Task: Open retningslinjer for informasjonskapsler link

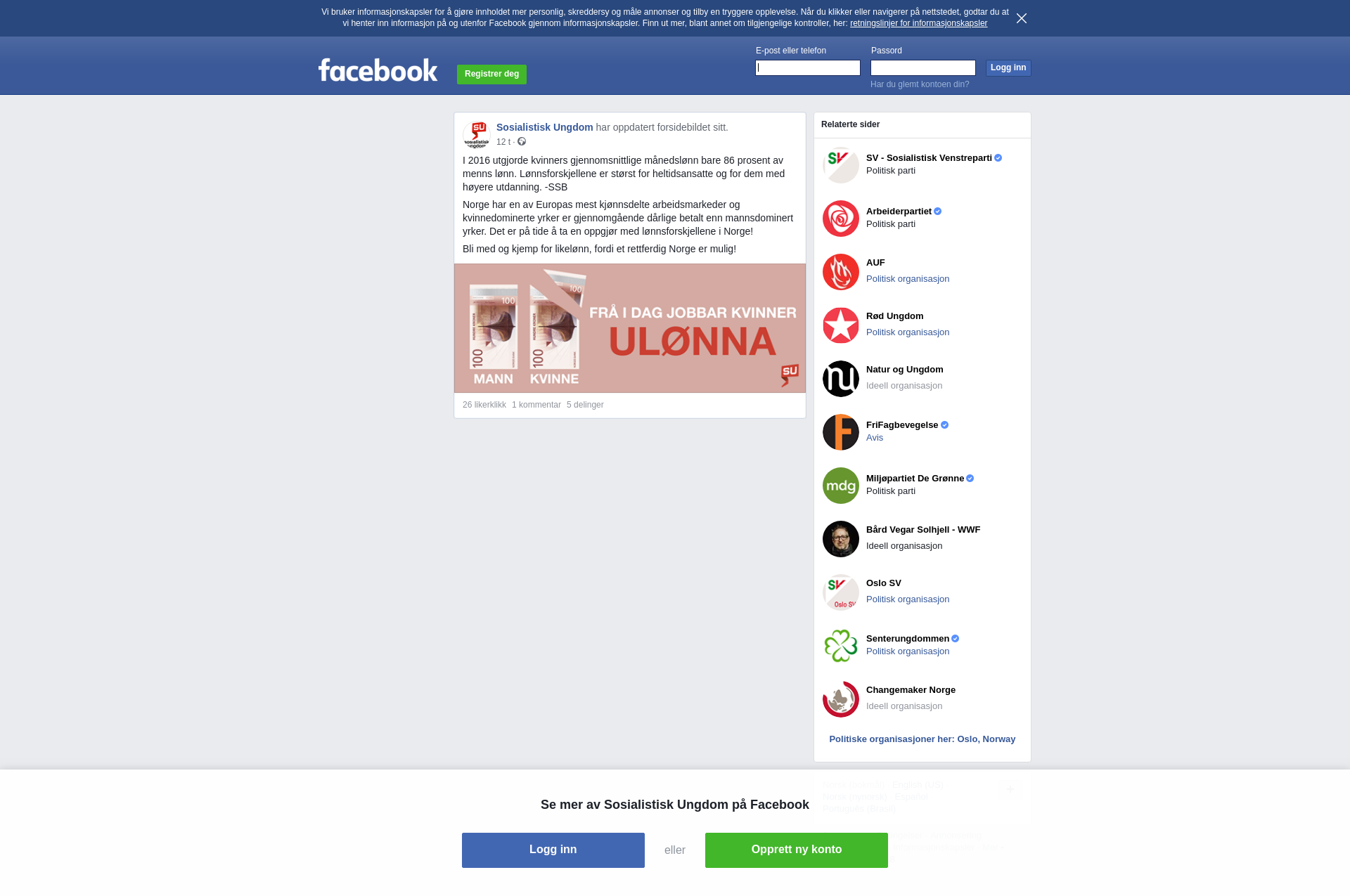Action: tap(918, 23)
